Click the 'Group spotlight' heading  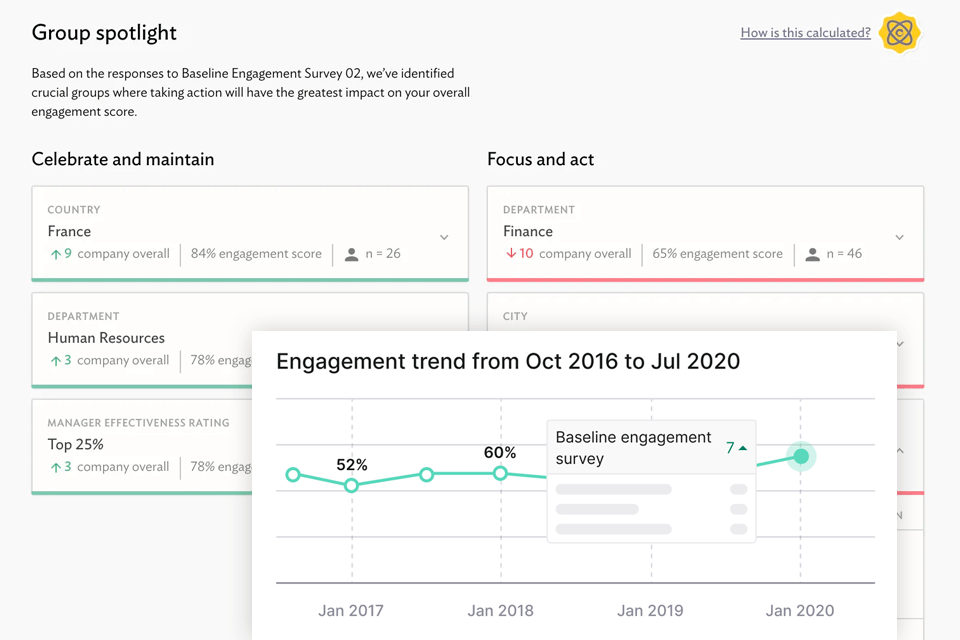click(104, 33)
